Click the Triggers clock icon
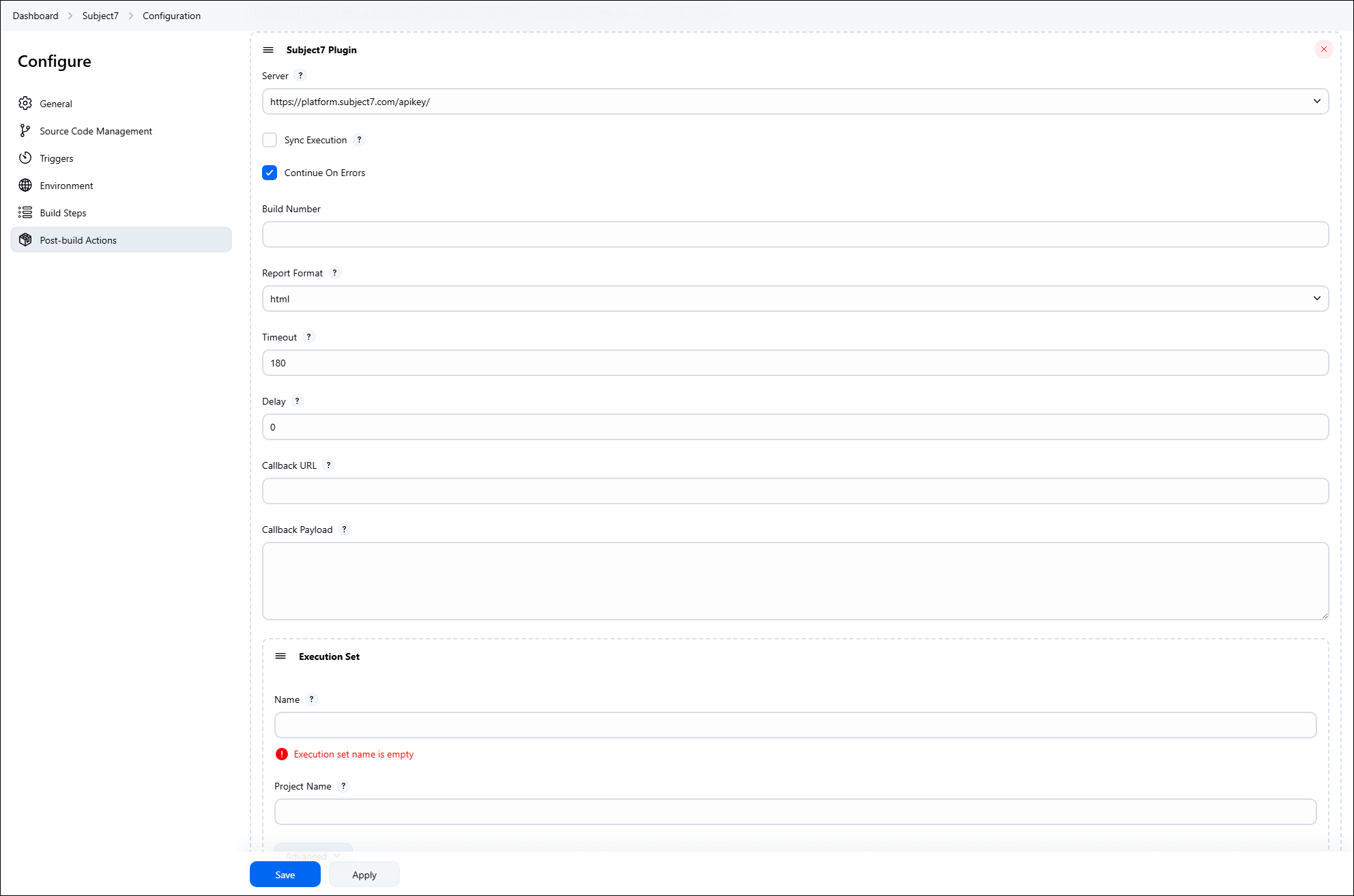Viewport: 1354px width, 896px height. (x=25, y=158)
